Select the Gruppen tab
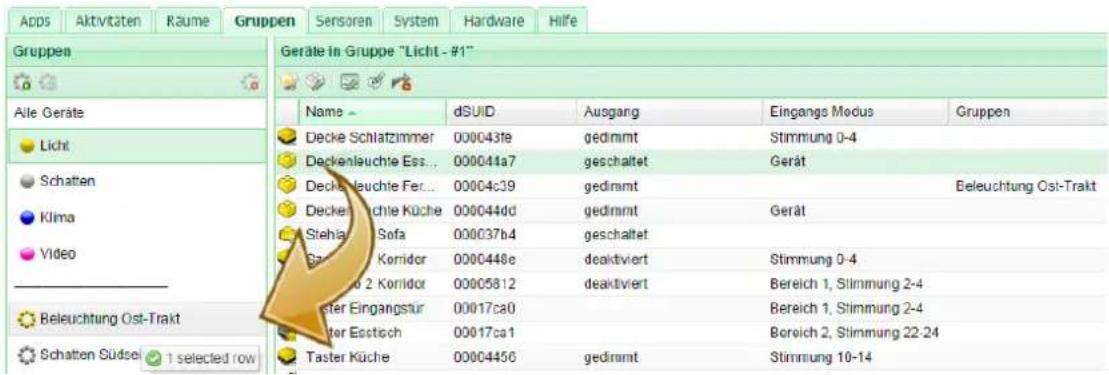Screen dimensions: 1109x375 [265, 21]
